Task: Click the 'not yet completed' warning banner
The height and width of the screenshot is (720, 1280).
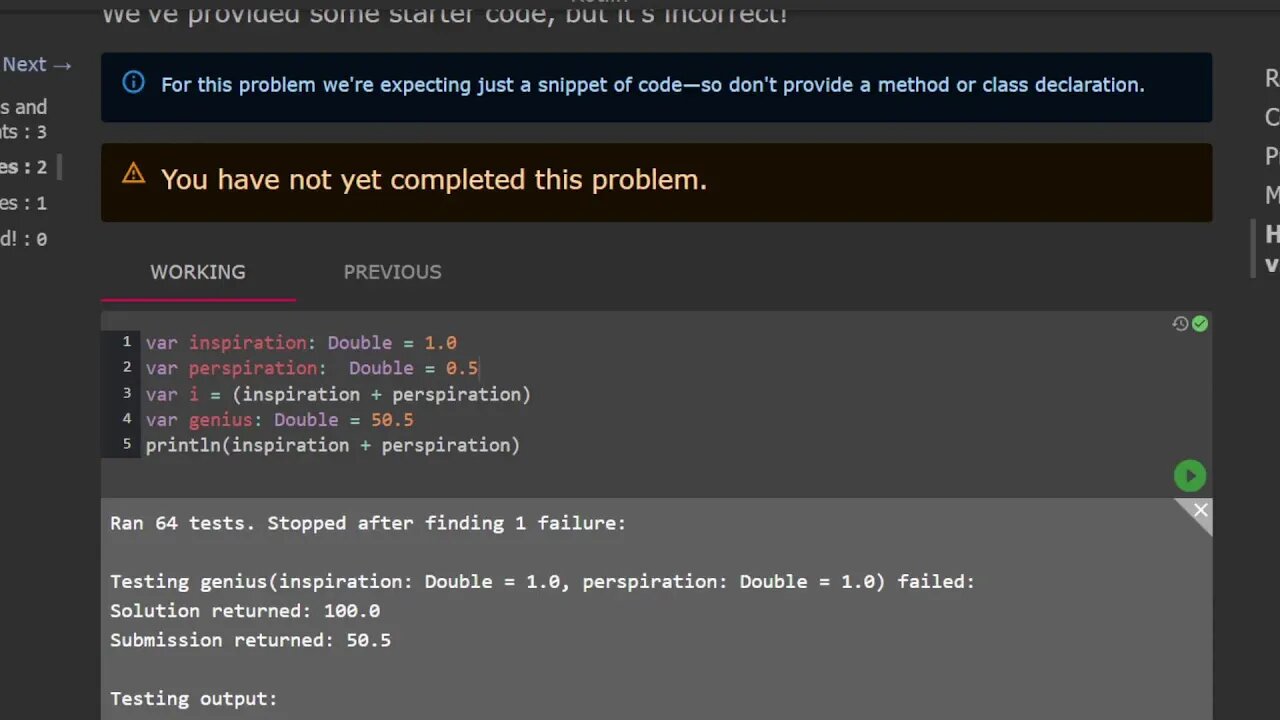Action: (x=656, y=182)
